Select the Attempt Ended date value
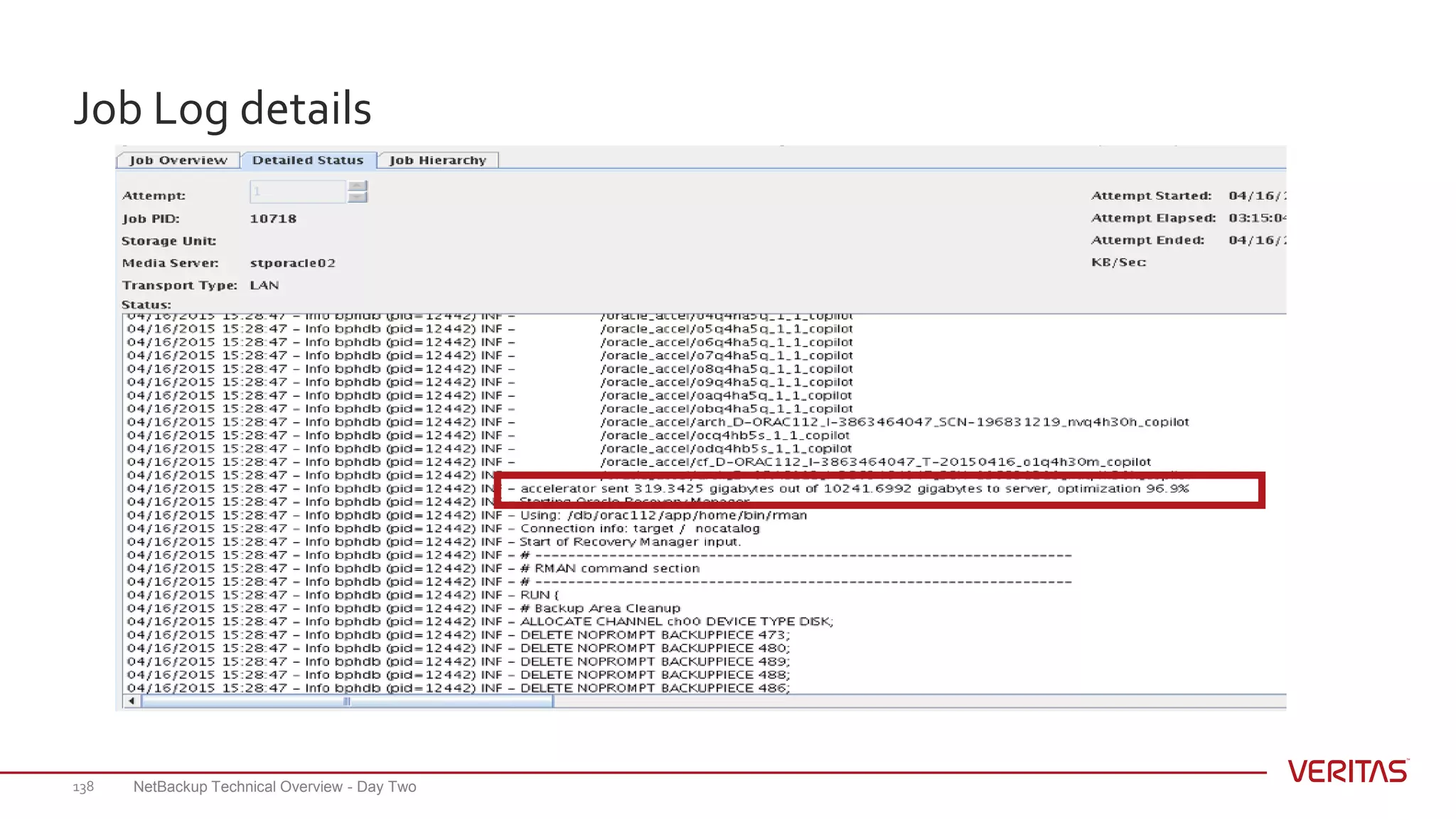 tap(1257, 240)
